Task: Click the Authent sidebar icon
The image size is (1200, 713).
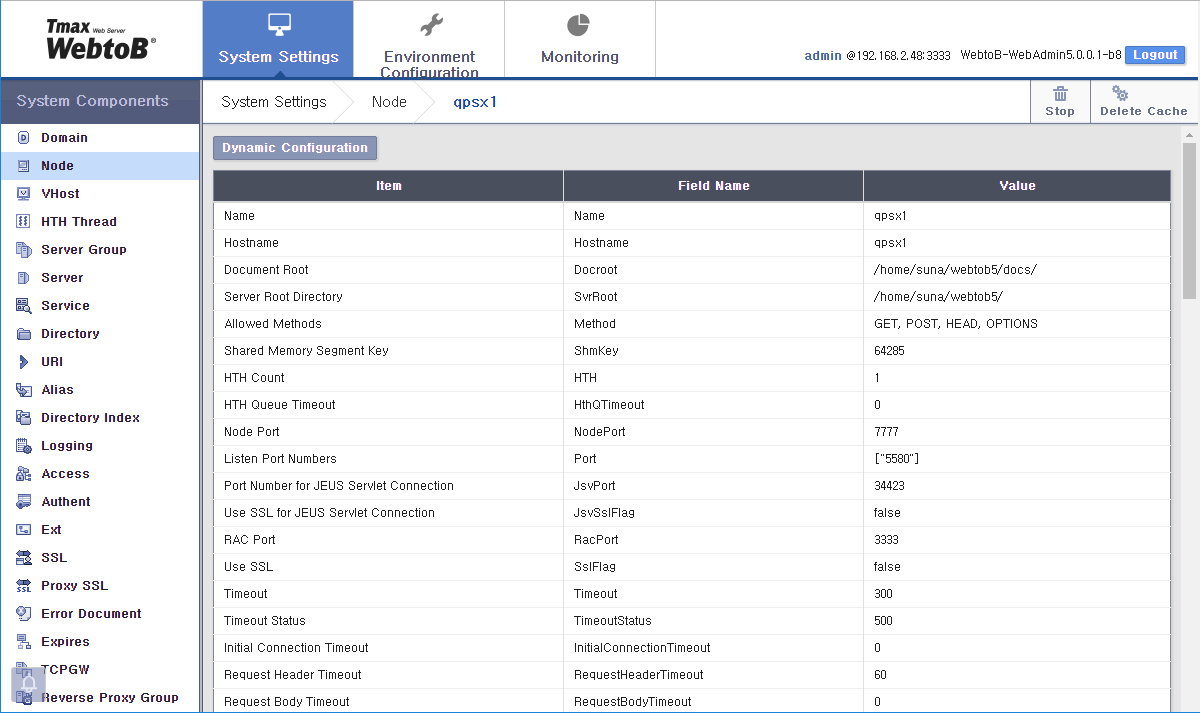Action: pos(24,502)
